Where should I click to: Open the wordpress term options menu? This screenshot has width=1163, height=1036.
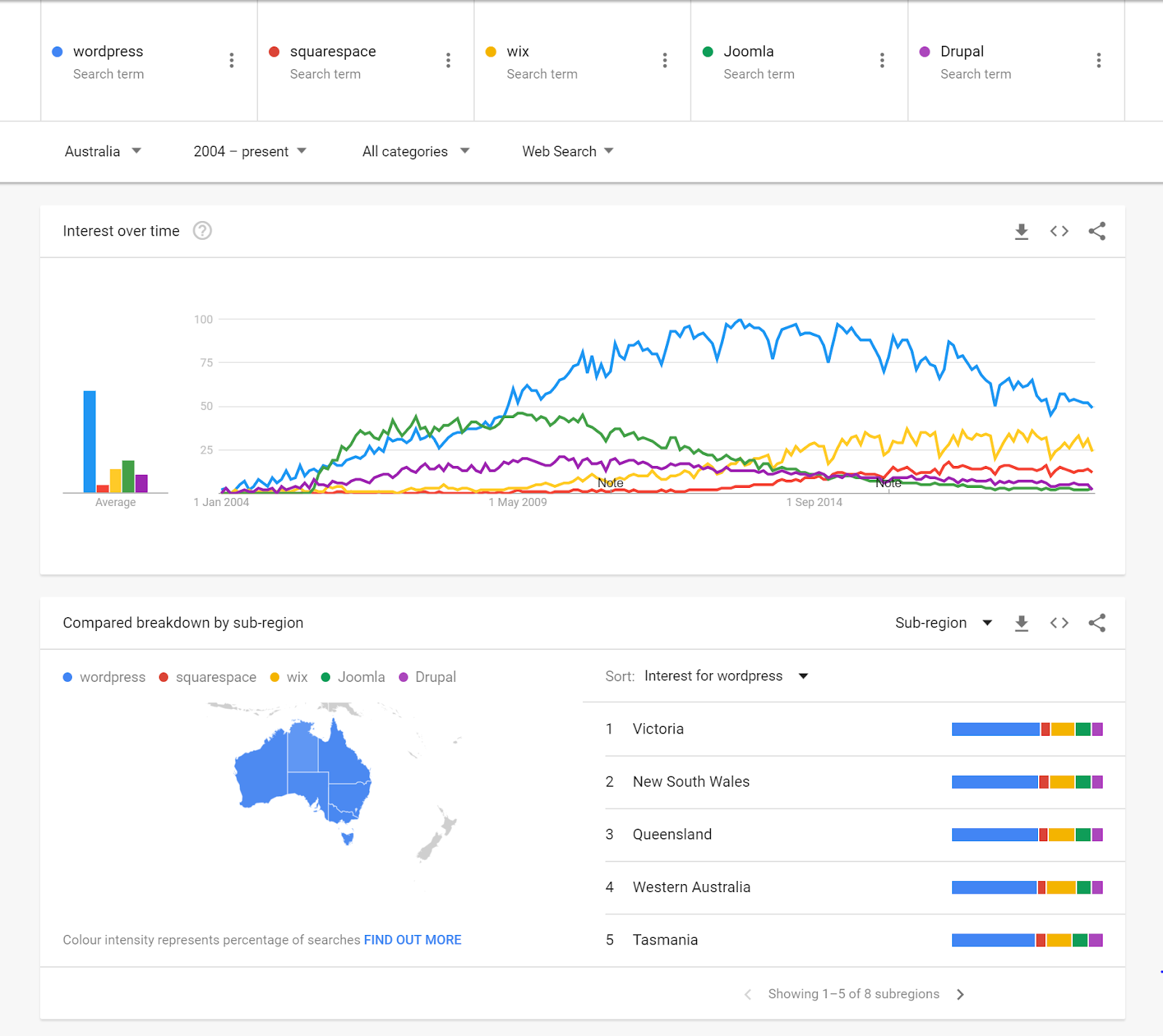coord(232,60)
